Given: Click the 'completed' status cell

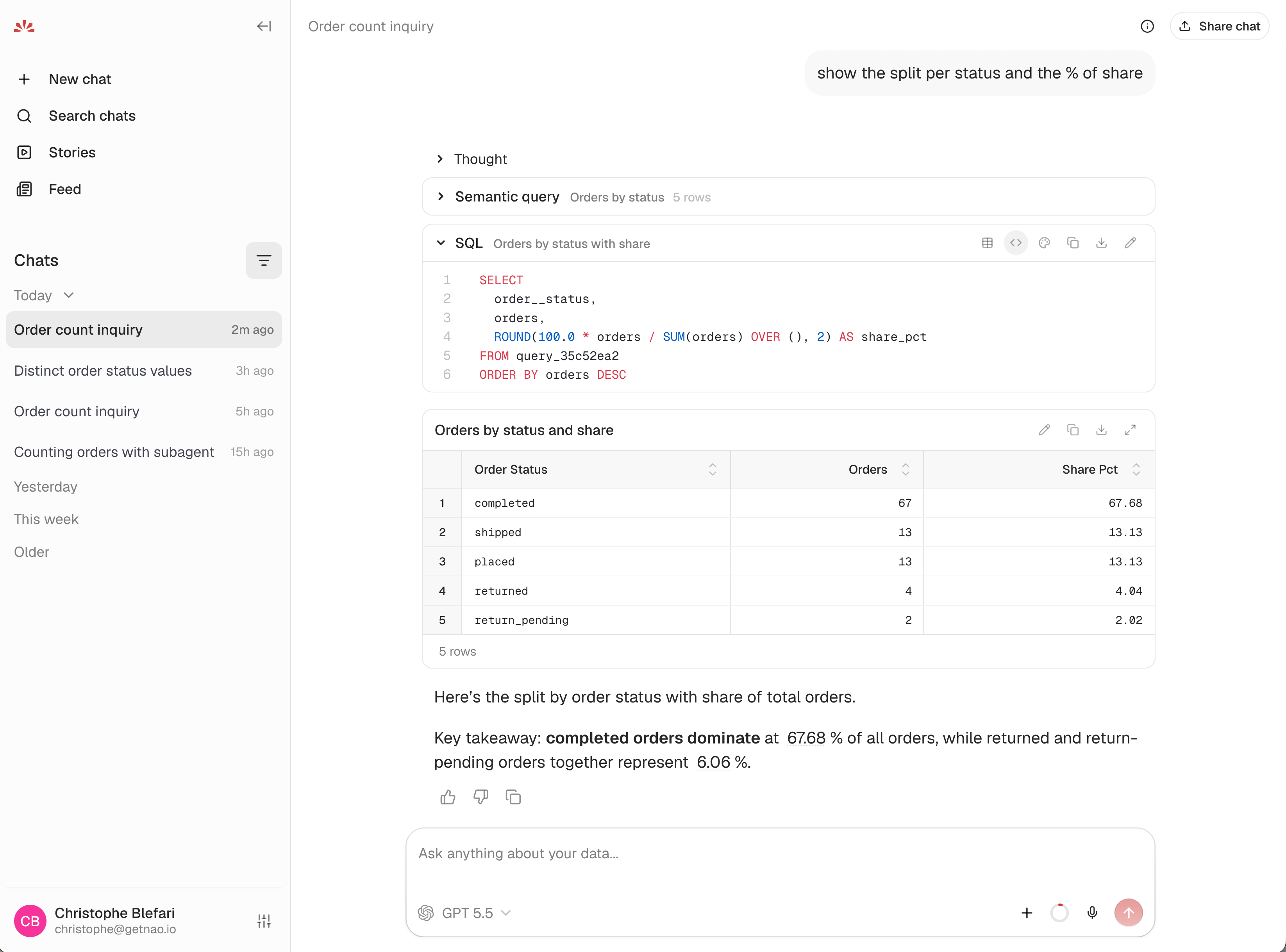Looking at the screenshot, I should point(596,503).
